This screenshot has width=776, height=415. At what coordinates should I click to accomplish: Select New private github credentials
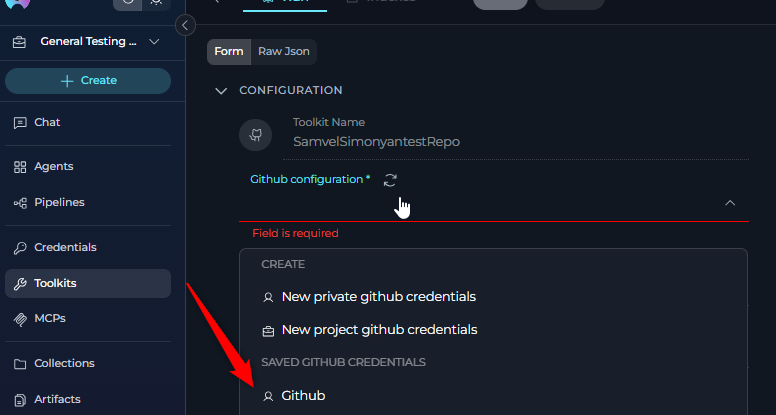point(378,297)
